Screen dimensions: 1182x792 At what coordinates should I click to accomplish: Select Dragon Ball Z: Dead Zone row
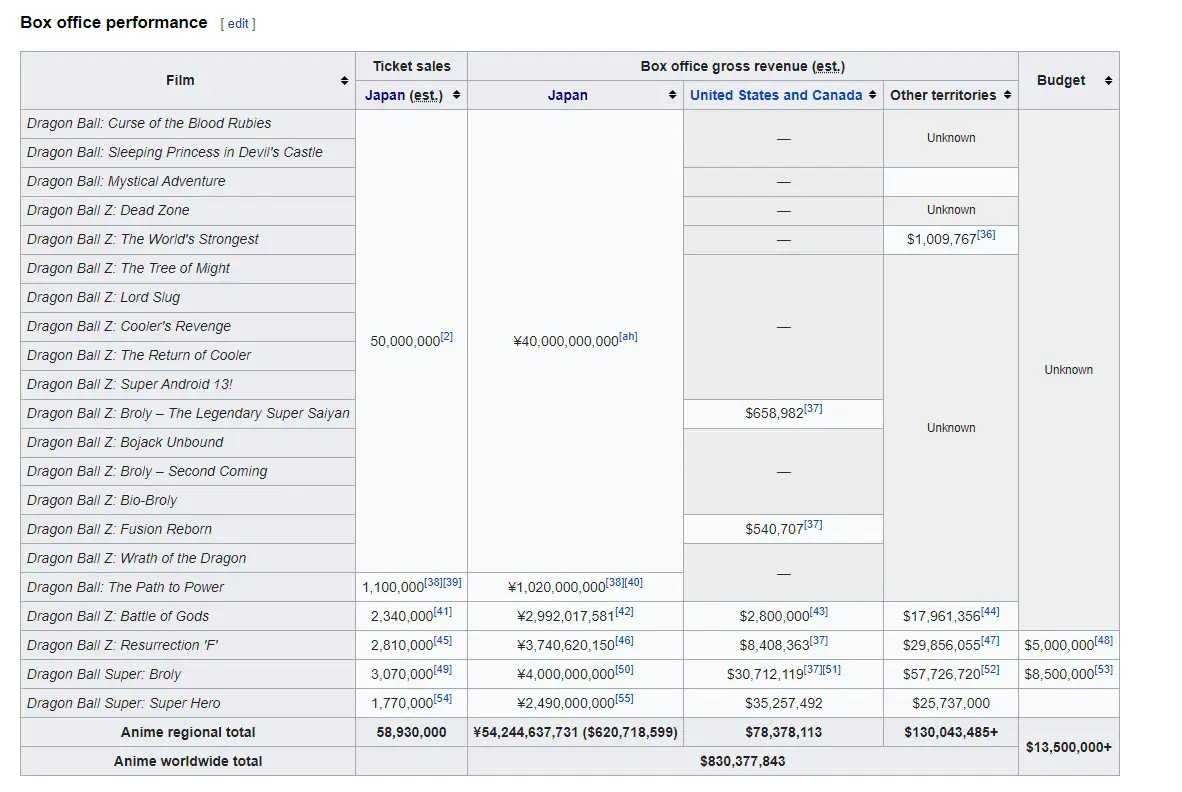point(188,210)
